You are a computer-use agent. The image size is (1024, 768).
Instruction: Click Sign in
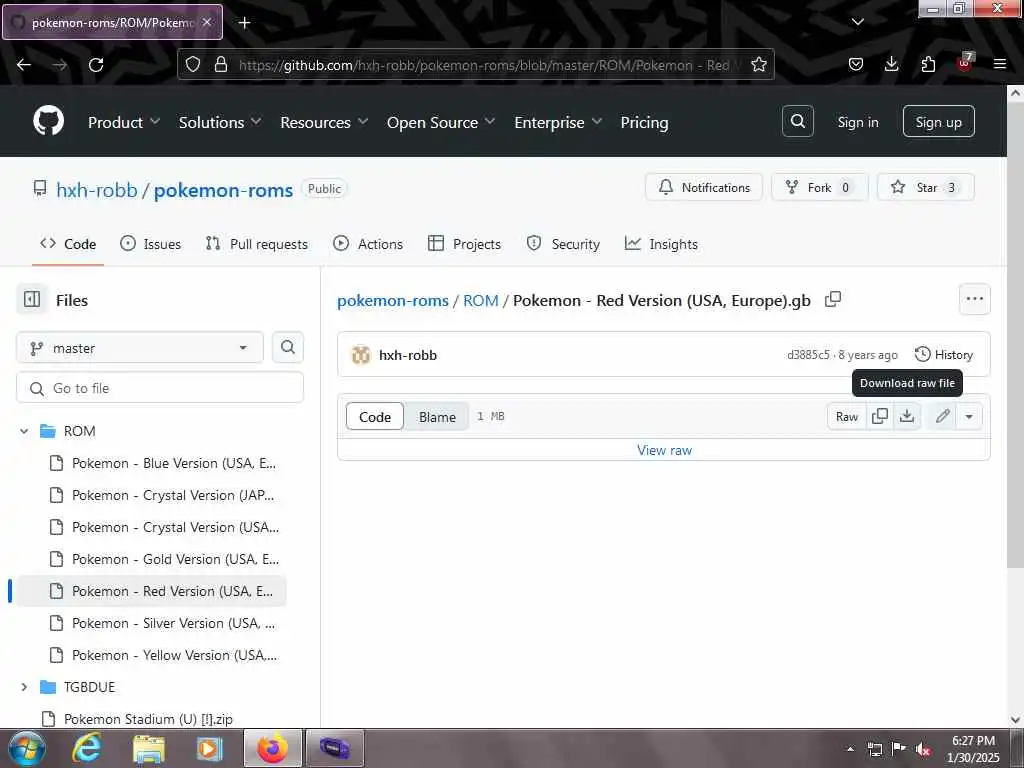pyautogui.click(x=857, y=122)
